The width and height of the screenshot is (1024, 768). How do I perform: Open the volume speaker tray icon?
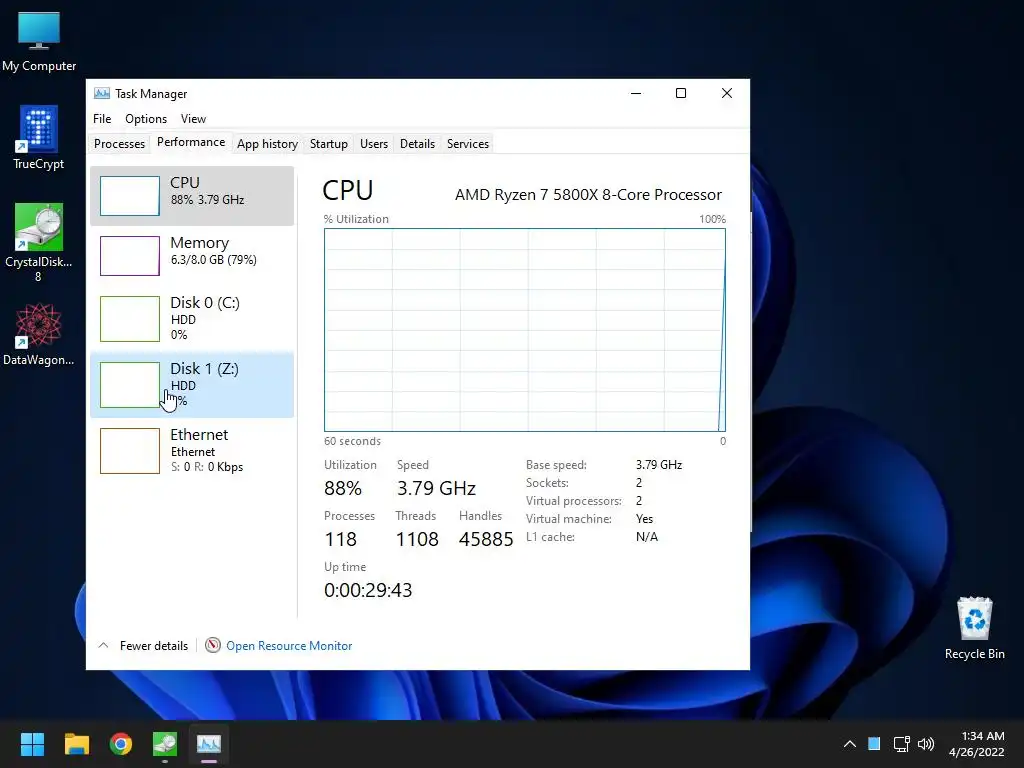(x=926, y=744)
